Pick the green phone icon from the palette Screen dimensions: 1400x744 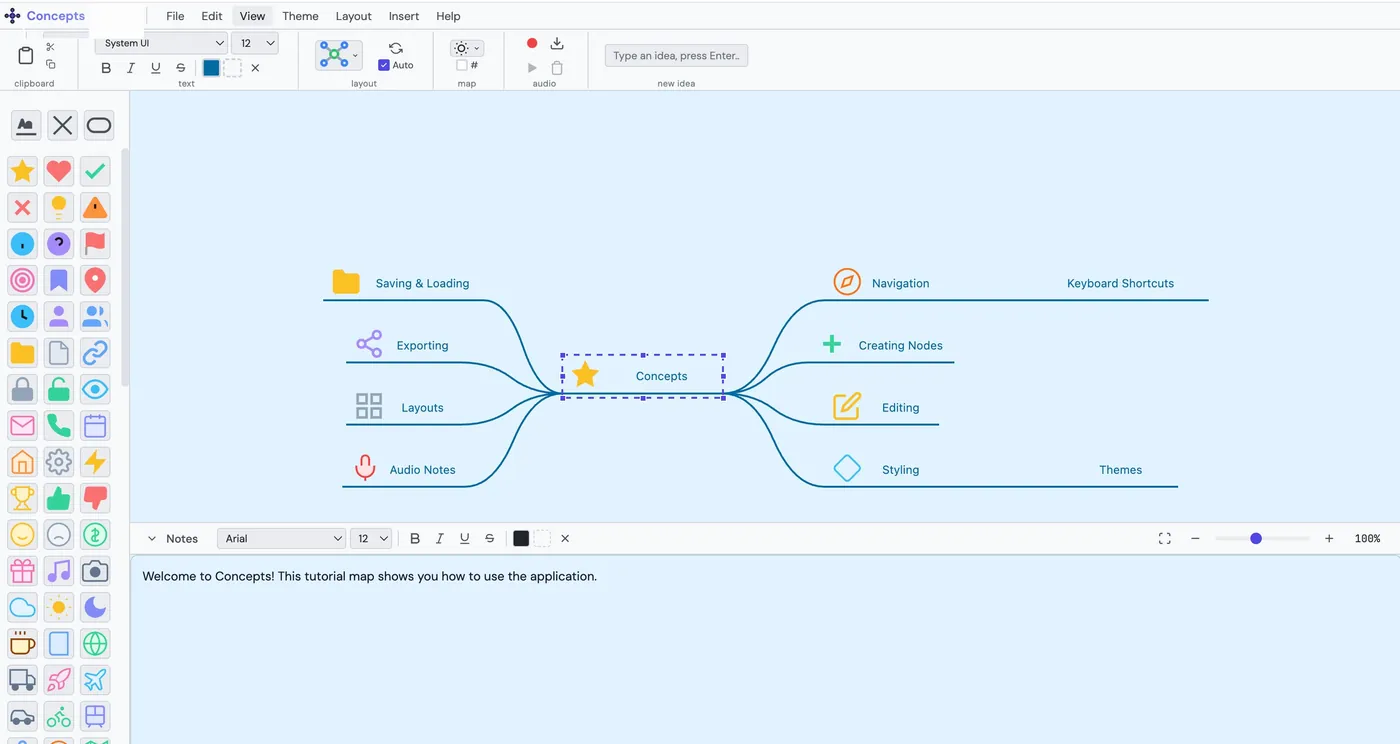(x=59, y=425)
